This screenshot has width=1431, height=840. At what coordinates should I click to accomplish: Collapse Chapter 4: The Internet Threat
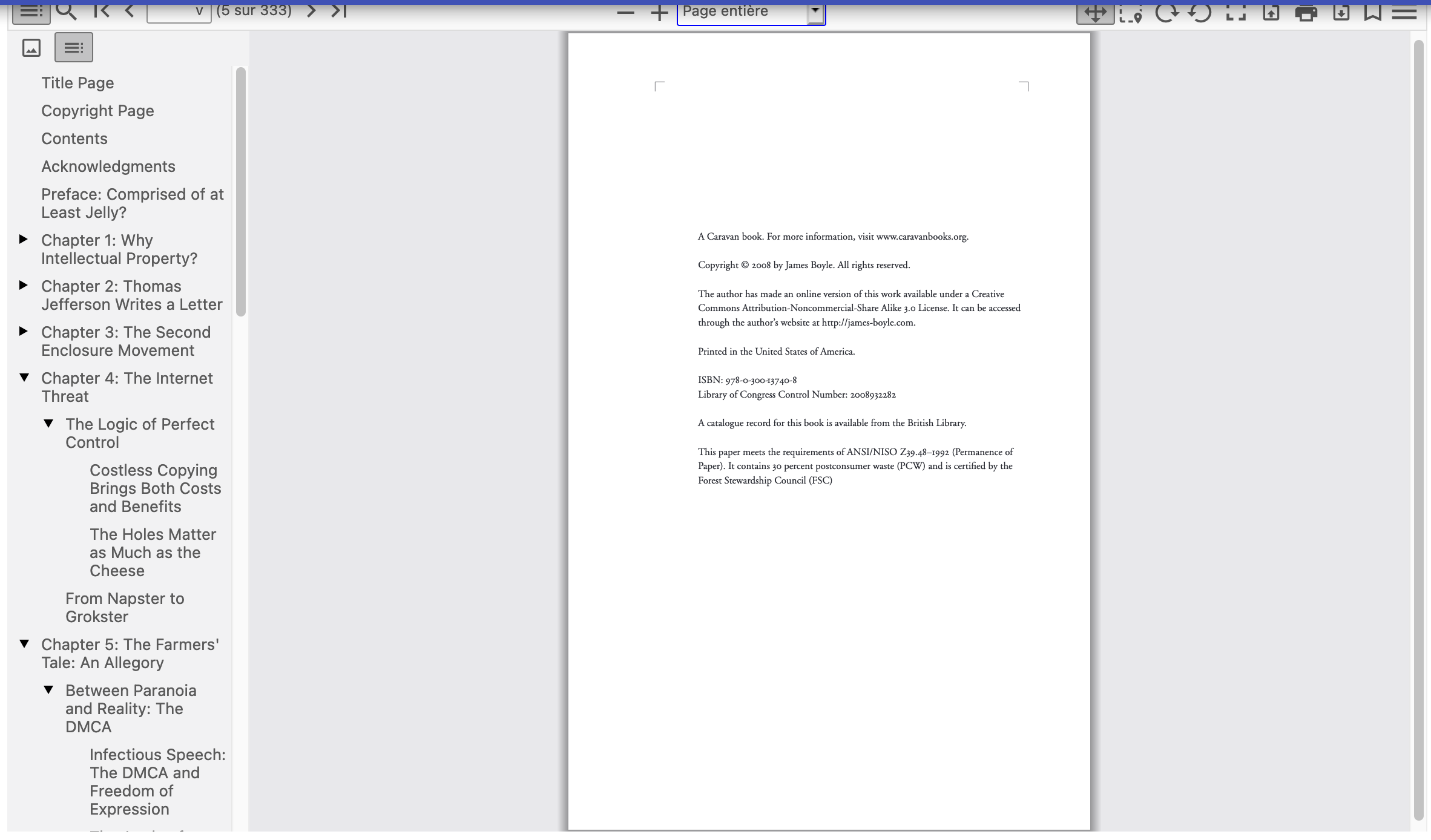(24, 377)
